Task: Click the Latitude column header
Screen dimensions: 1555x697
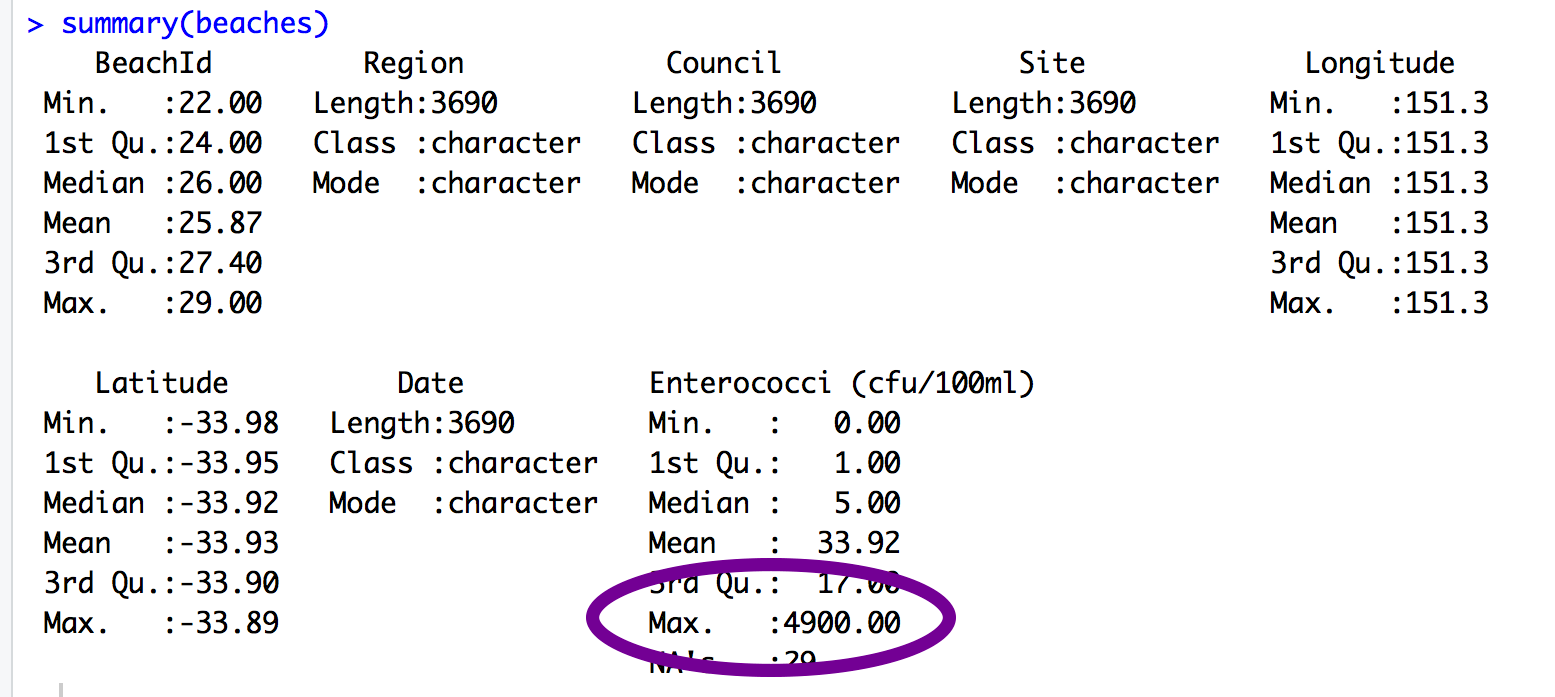Action: pos(161,383)
